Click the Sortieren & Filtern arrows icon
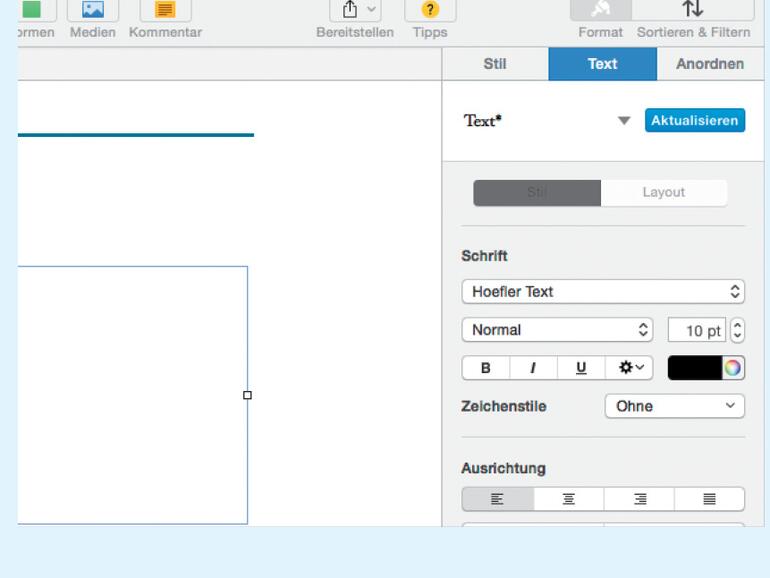770x578 pixels. coord(693,9)
